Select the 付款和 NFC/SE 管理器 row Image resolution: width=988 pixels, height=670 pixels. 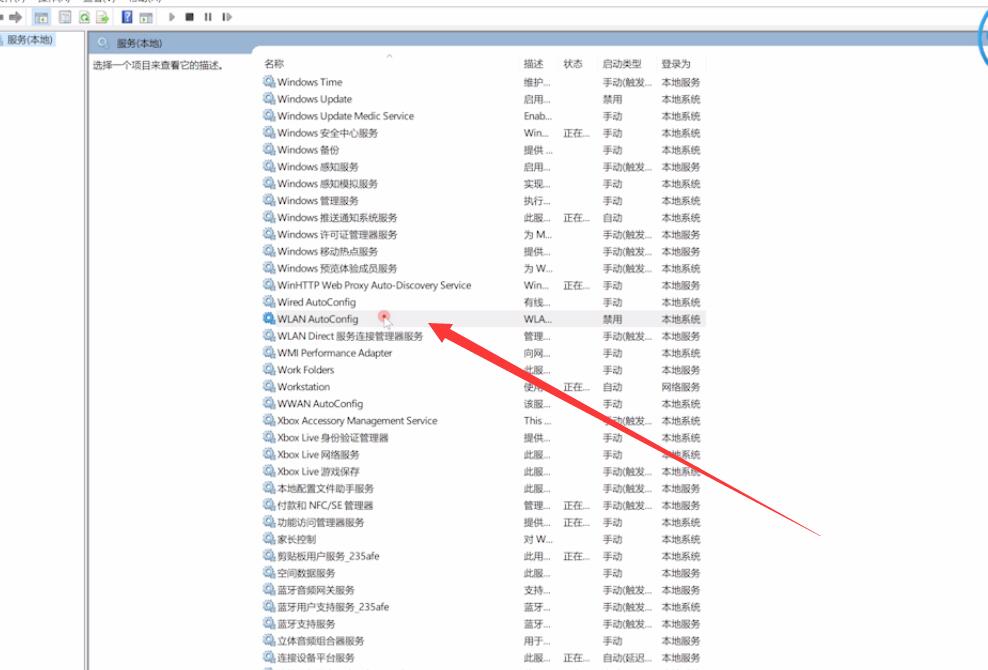(x=482, y=505)
